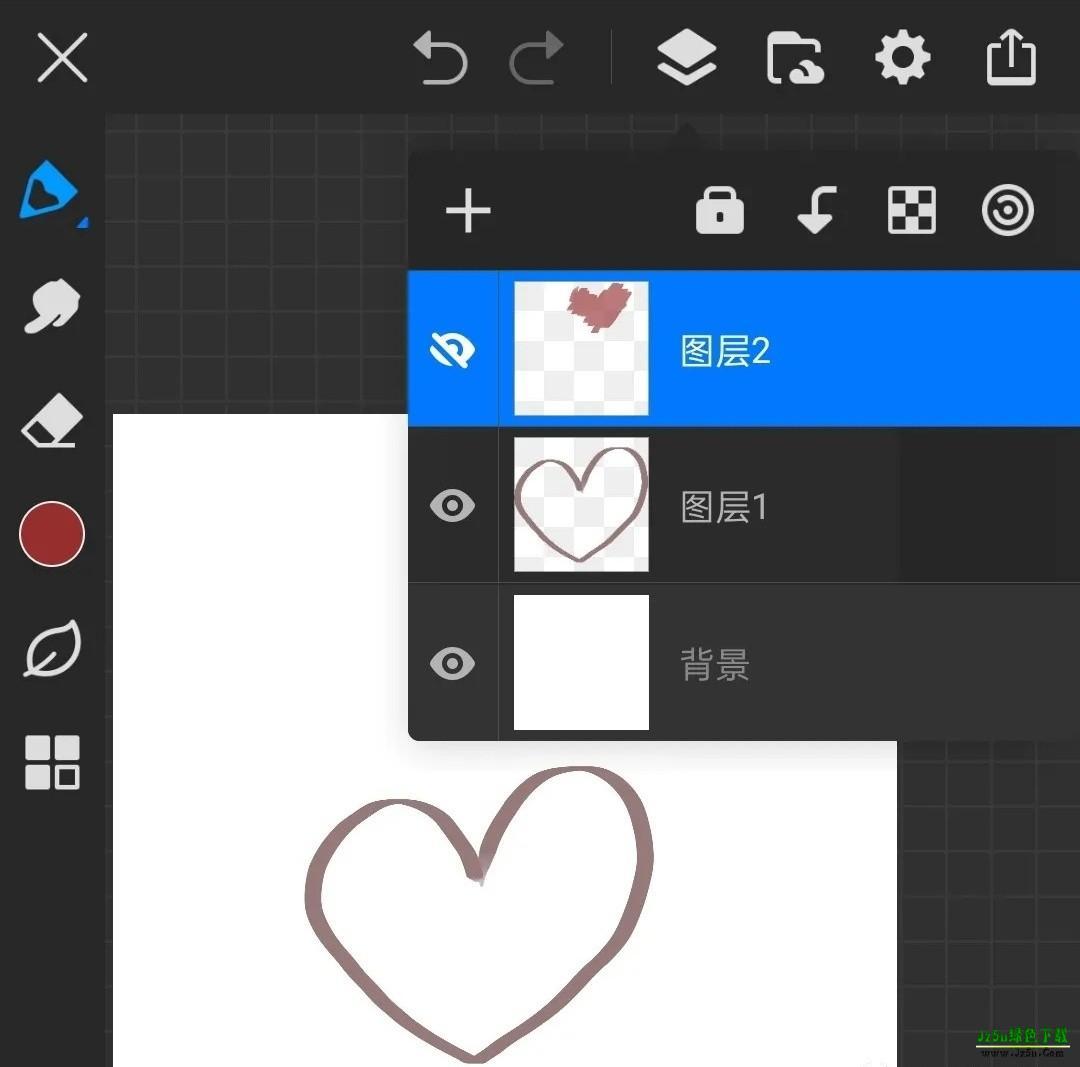Undo the last stroke

pyautogui.click(x=440, y=57)
